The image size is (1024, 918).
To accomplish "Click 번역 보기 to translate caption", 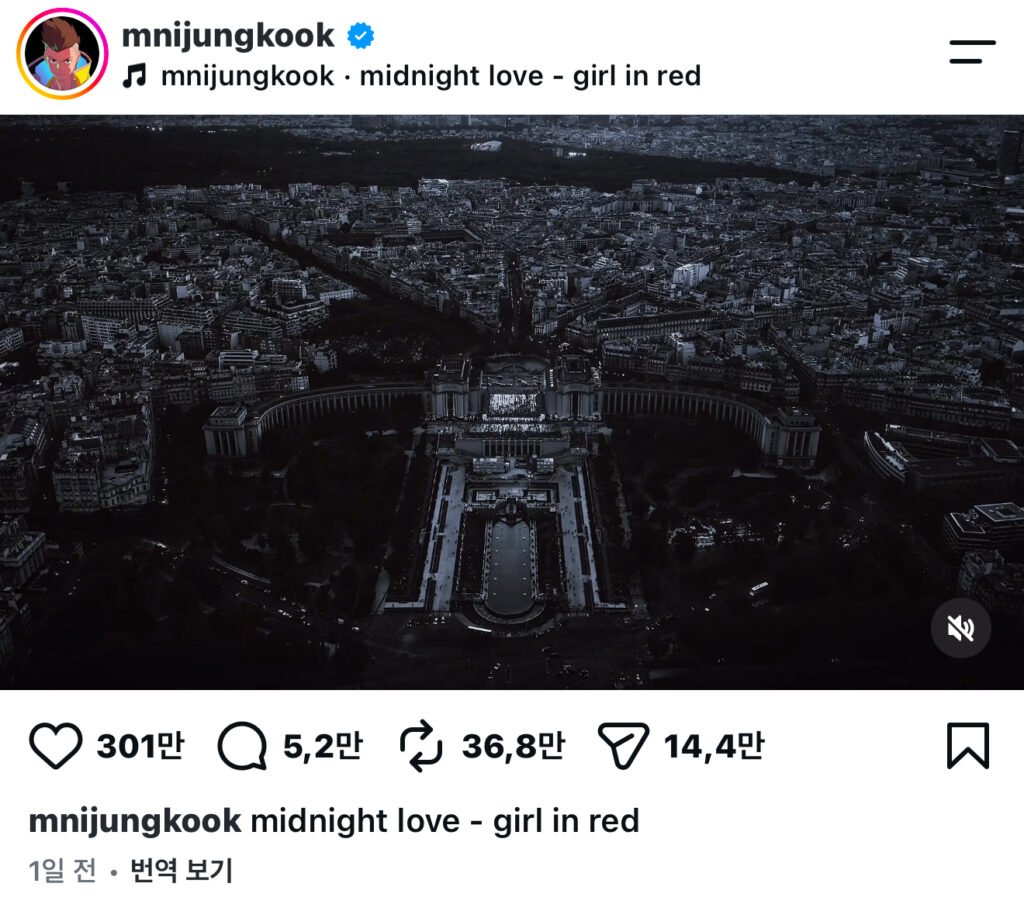I will (x=182, y=870).
